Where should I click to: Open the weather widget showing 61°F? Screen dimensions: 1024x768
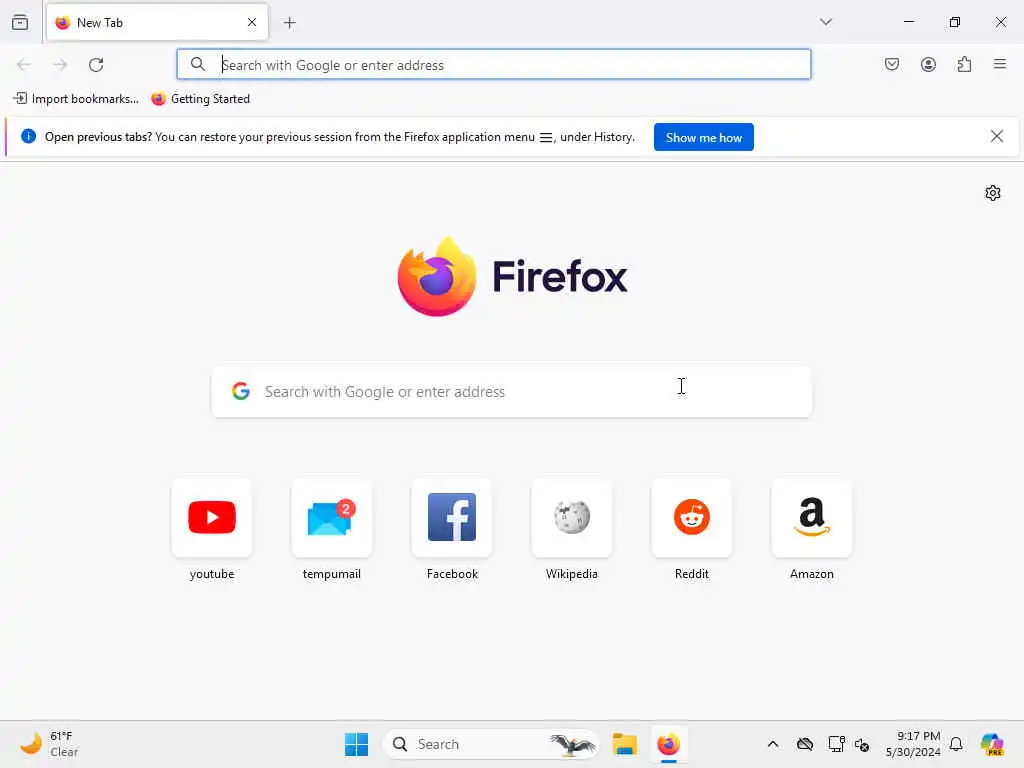click(x=49, y=744)
